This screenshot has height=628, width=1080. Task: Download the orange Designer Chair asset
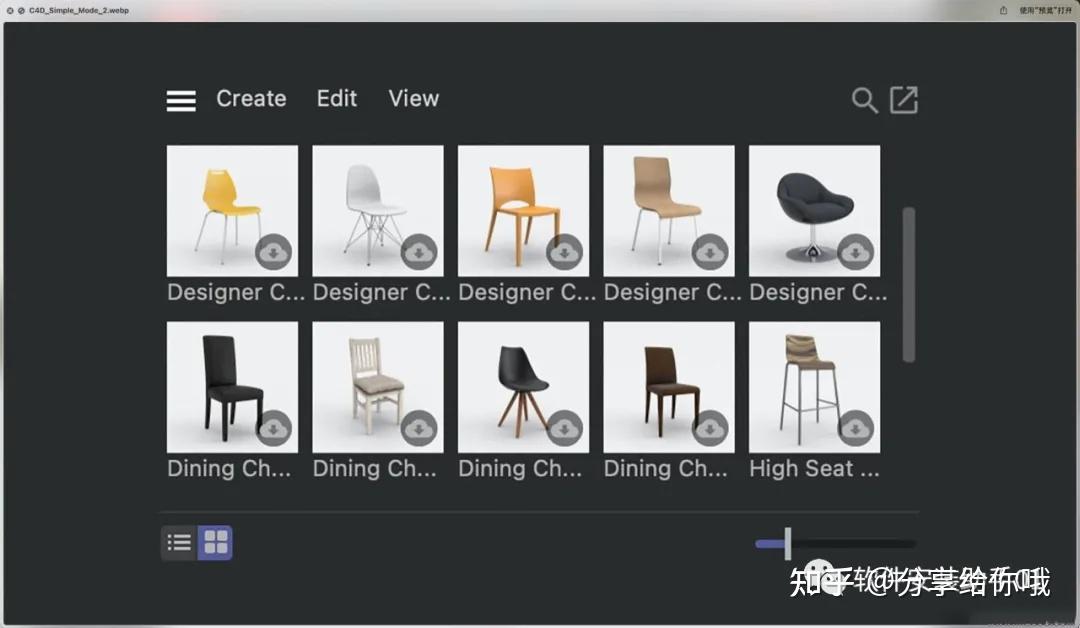tap(563, 252)
